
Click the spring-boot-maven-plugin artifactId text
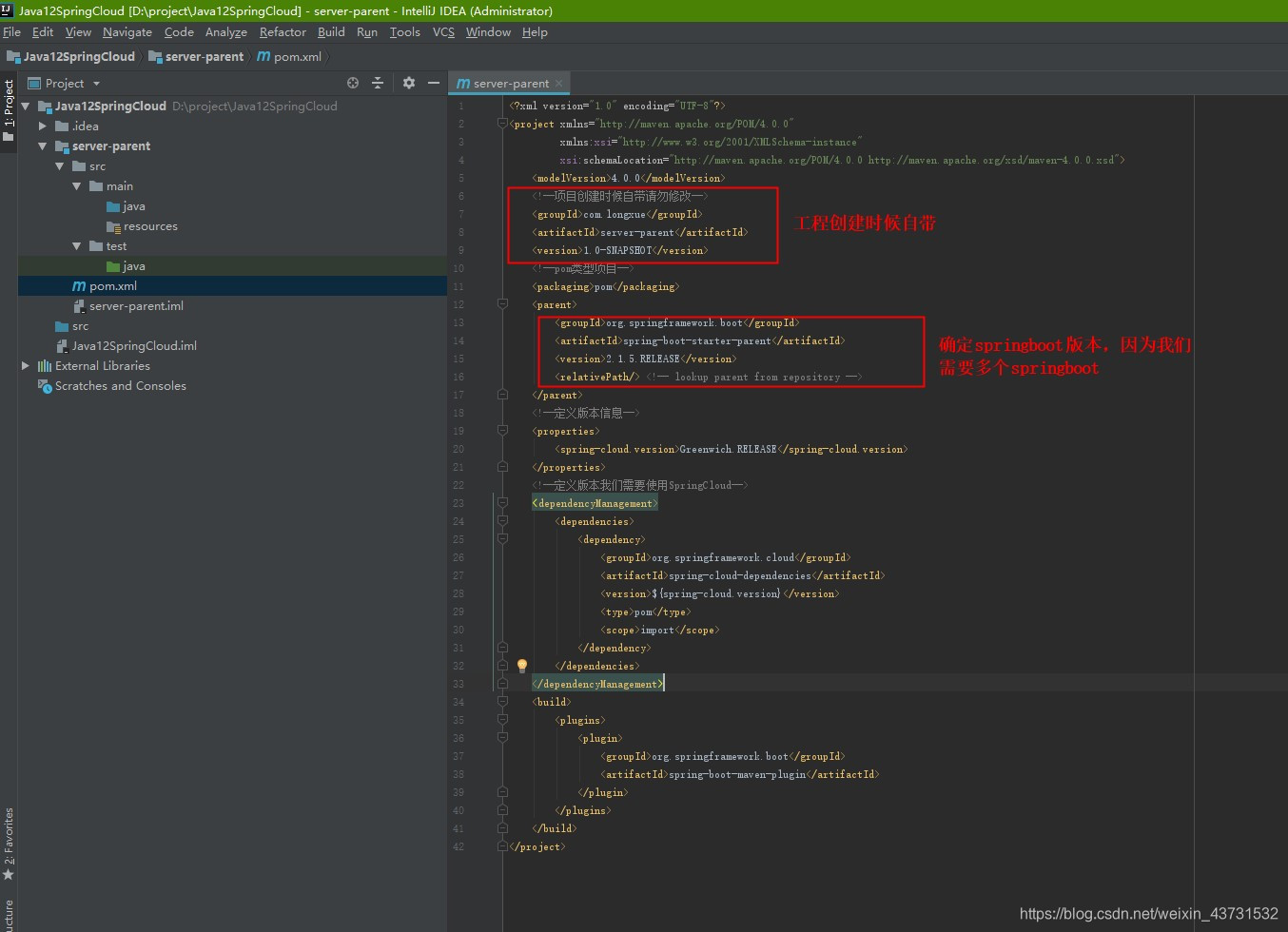point(736,774)
